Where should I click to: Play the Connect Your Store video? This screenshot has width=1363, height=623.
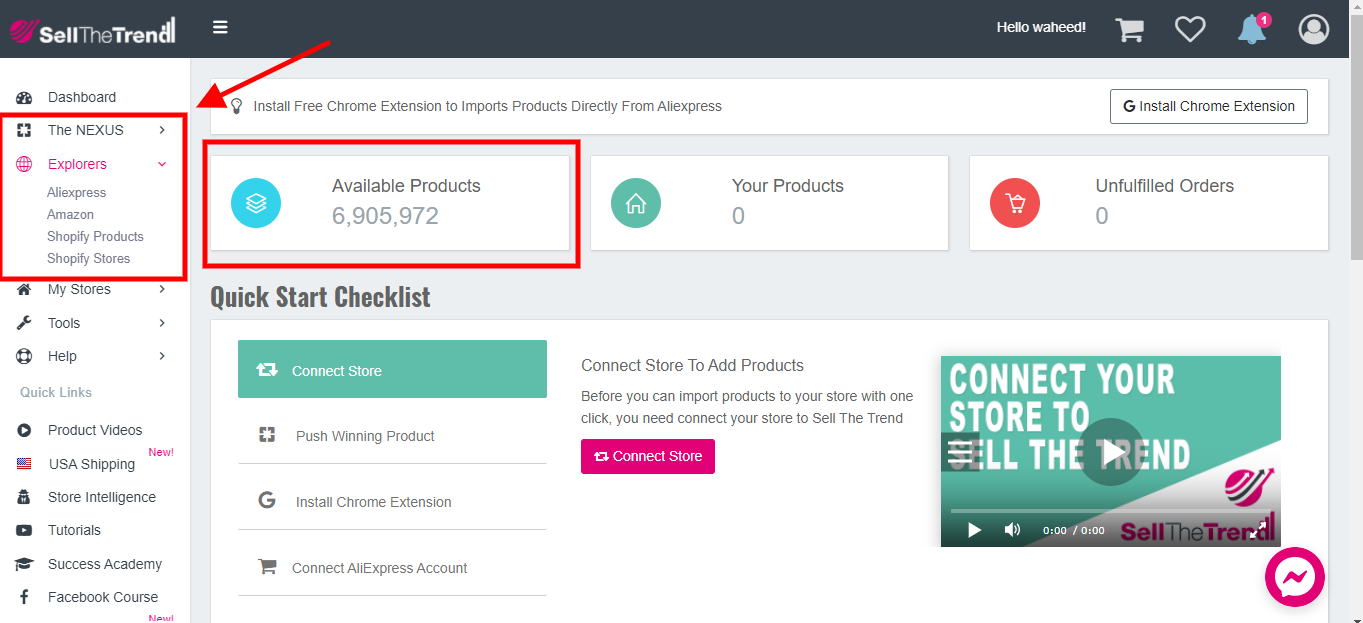pyautogui.click(x=1111, y=452)
